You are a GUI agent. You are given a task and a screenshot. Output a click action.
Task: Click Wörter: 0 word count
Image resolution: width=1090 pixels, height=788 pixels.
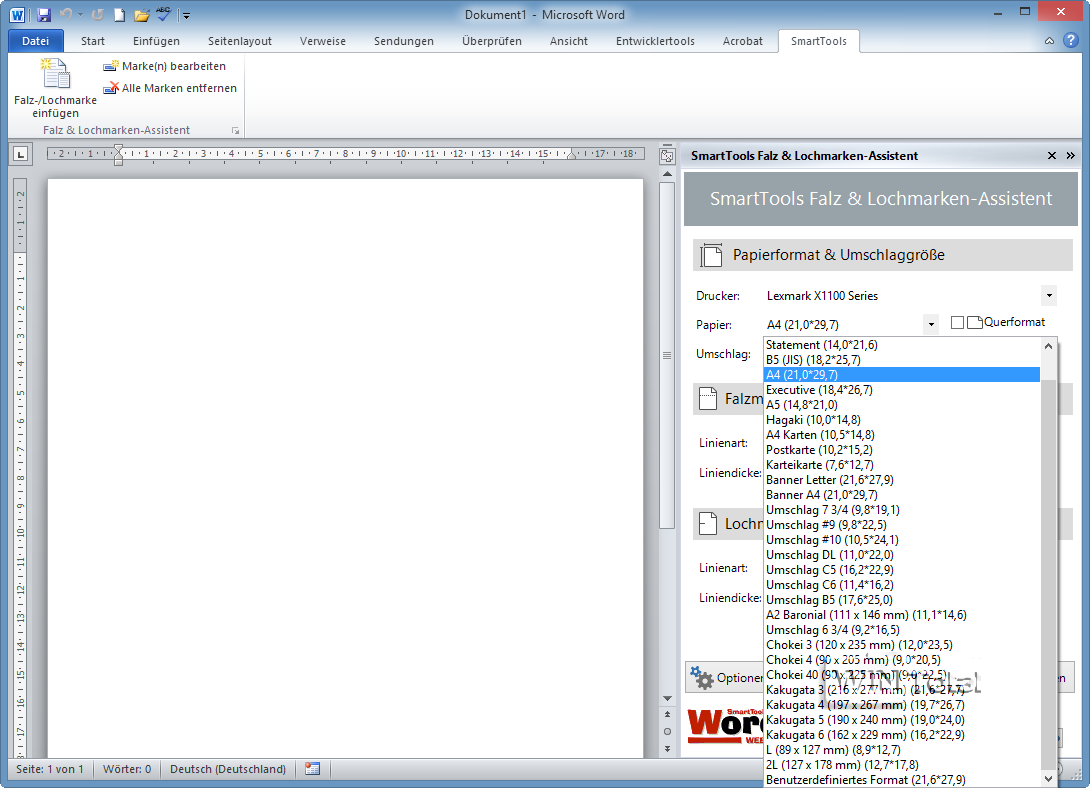tap(127, 769)
